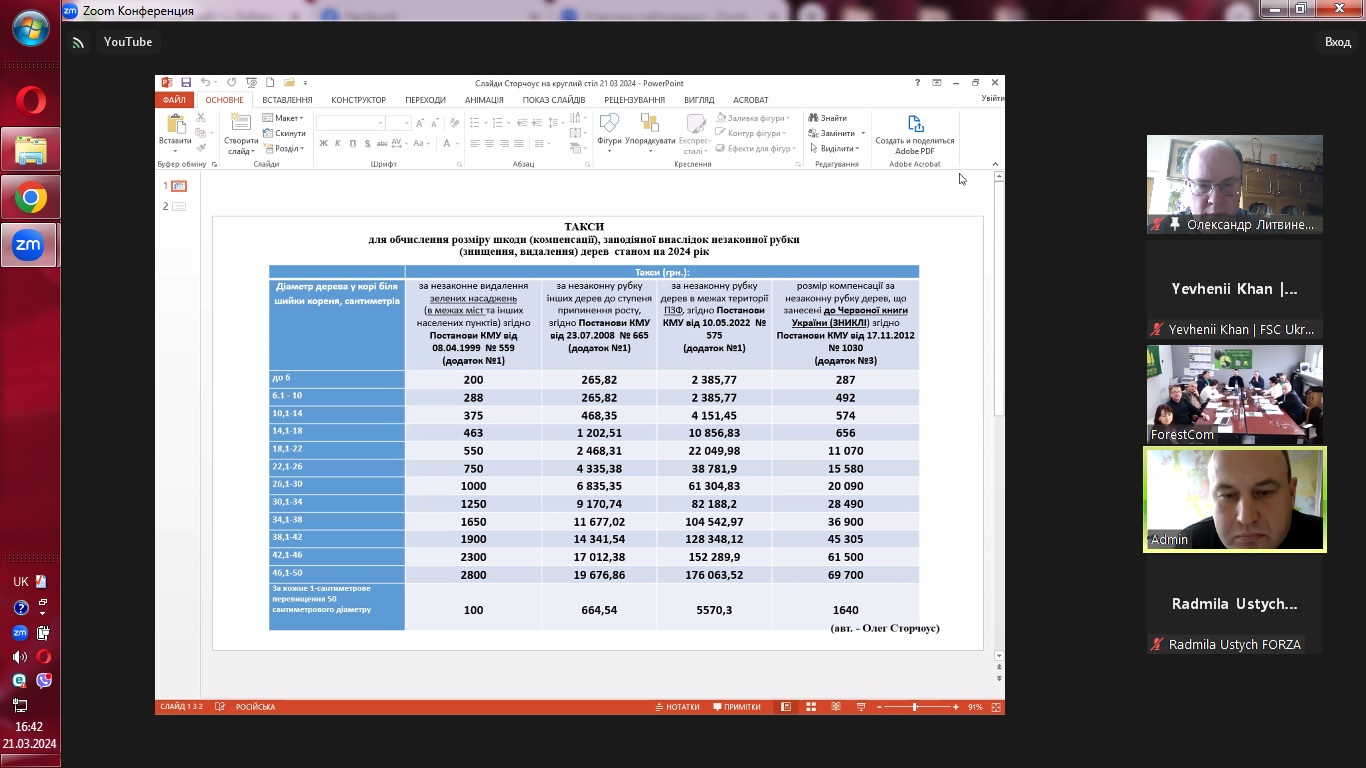1366x768 pixels.
Task: Toggle Bold formatting (Ж)
Action: [x=323, y=144]
